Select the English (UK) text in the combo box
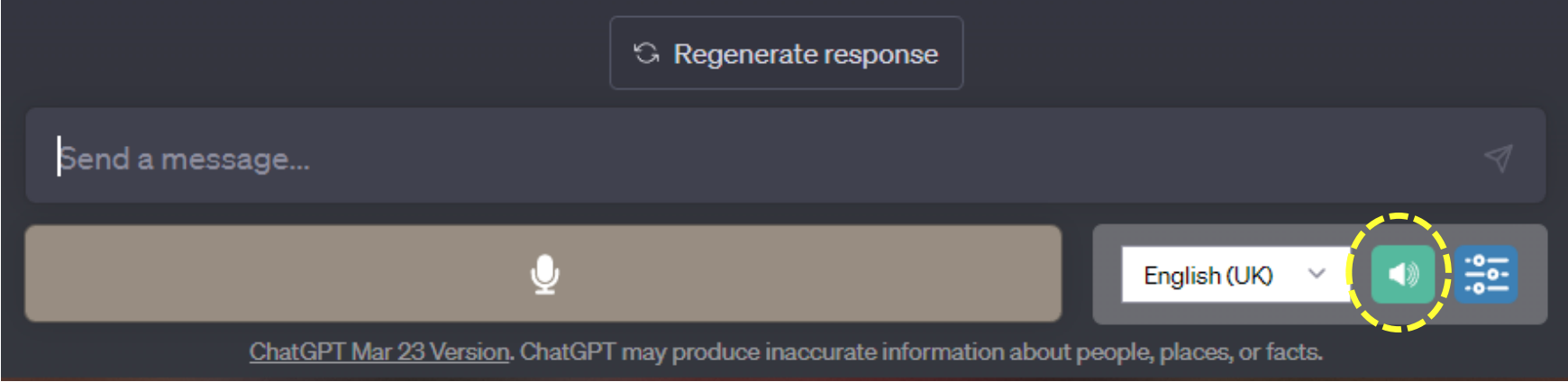The height and width of the screenshot is (391, 1568). pyautogui.click(x=1208, y=275)
